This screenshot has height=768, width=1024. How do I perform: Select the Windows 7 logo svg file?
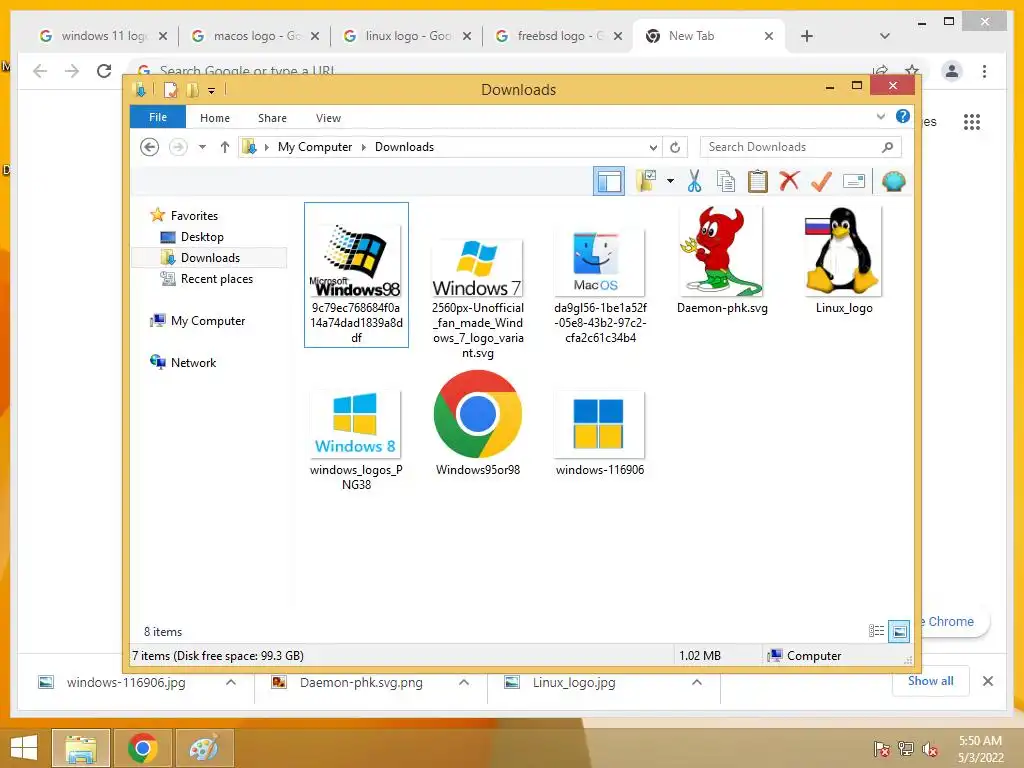coord(478,297)
